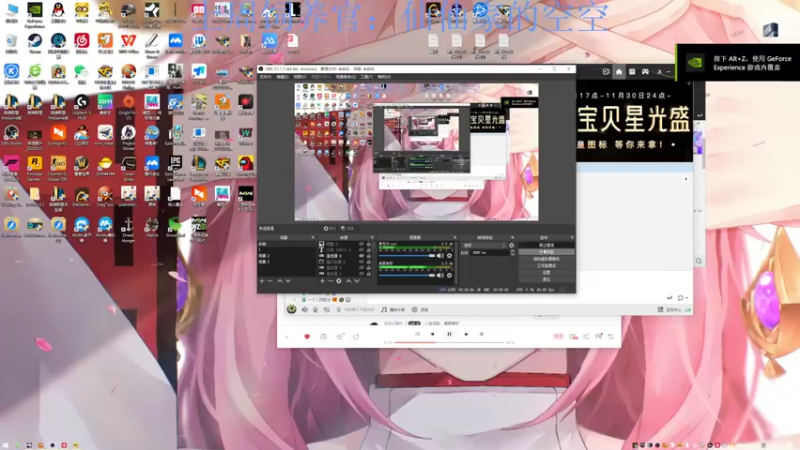This screenshot has width=800, height=450.
Task: Launch WPS Office from the desktop
Action: tap(129, 43)
